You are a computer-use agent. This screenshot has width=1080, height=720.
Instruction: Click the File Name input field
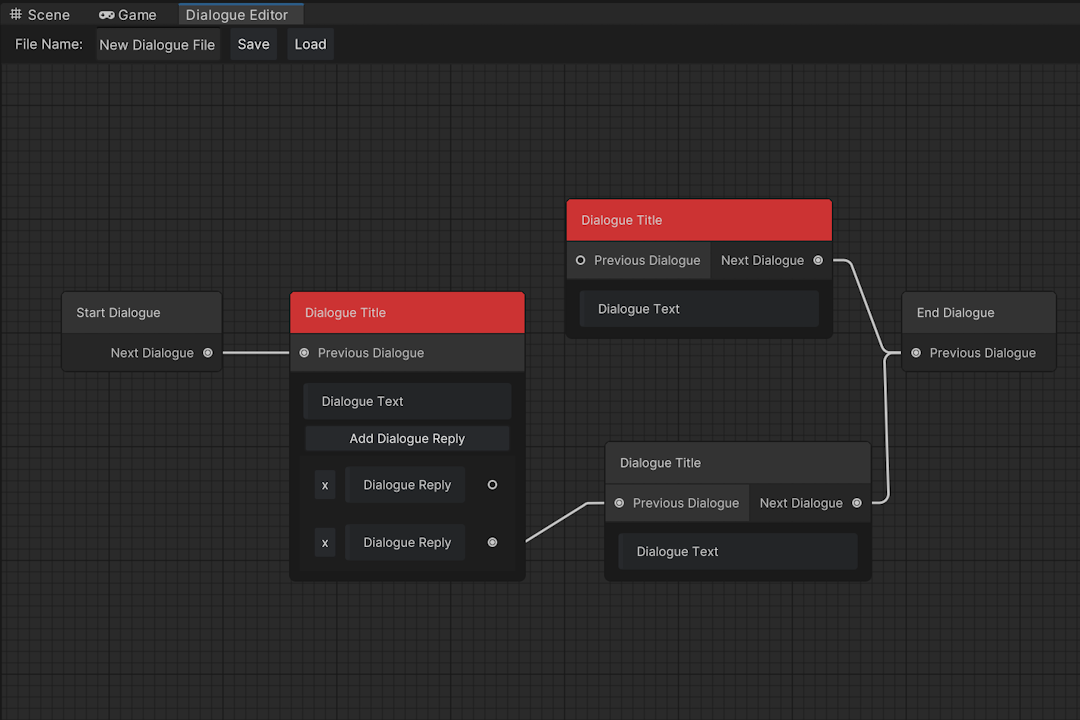pyautogui.click(x=158, y=45)
